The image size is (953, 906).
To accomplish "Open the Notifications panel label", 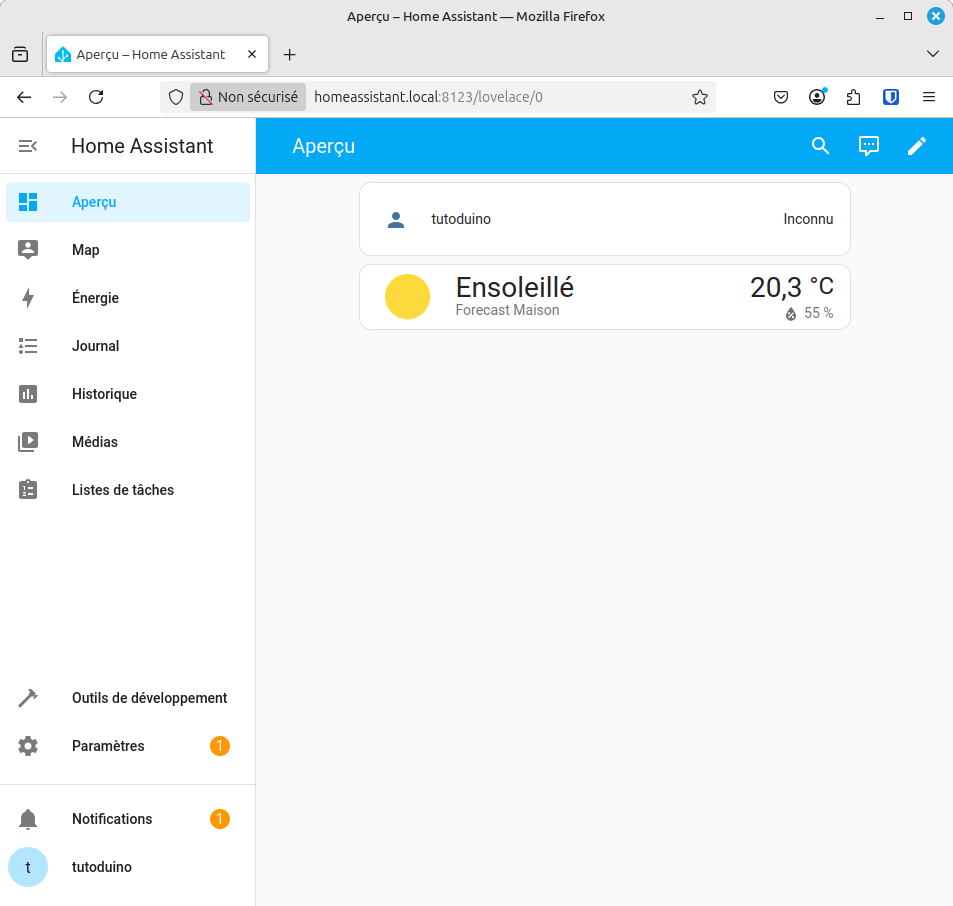I will [112, 819].
